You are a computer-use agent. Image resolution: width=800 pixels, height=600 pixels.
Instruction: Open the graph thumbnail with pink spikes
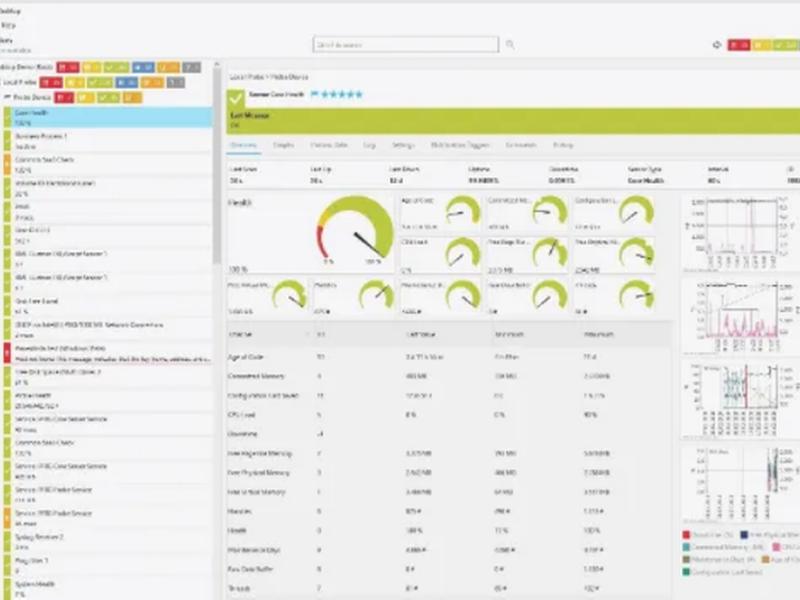[738, 316]
